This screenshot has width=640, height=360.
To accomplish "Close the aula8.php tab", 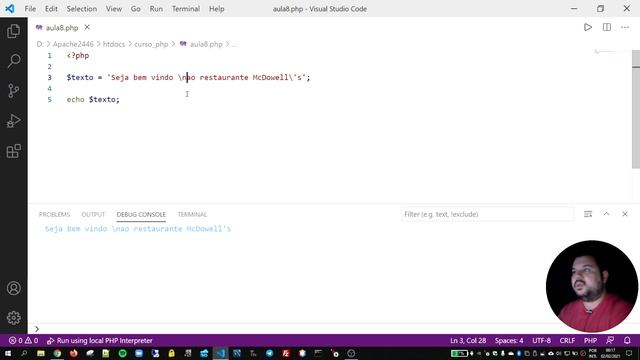I will point(87,27).
